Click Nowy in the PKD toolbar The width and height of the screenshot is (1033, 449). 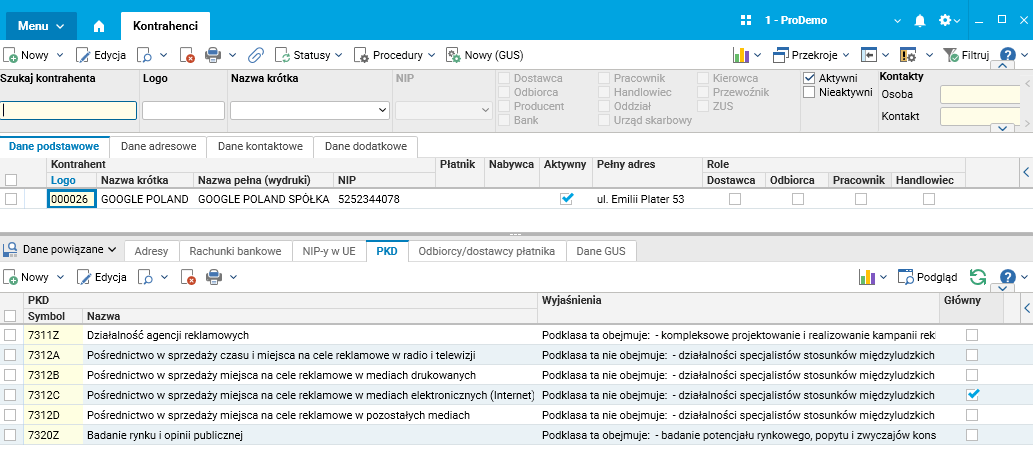coord(27,277)
